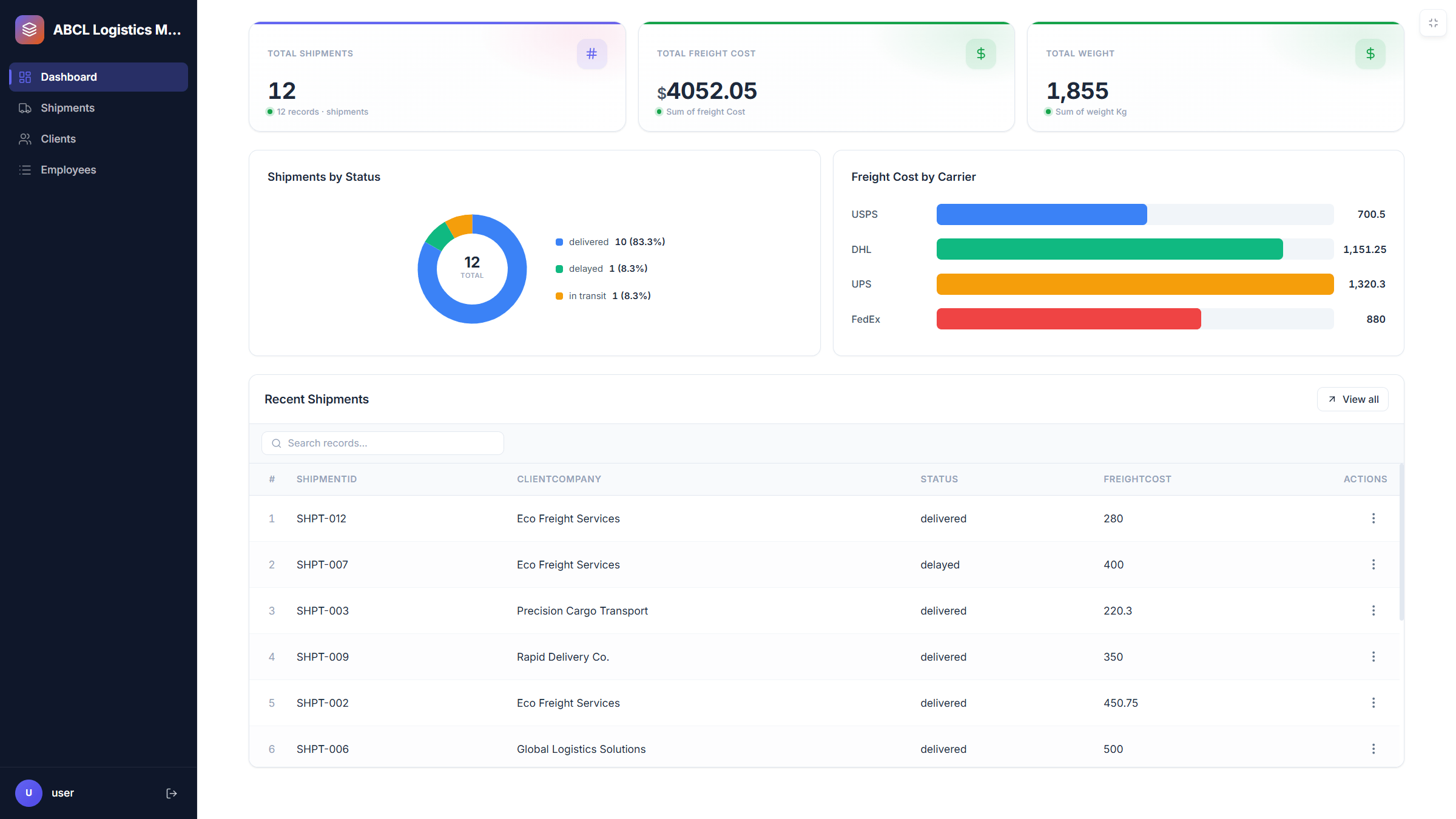The width and height of the screenshot is (1456, 819).
Task: Click the FedEx freight cost bar
Action: [x=1069, y=319]
